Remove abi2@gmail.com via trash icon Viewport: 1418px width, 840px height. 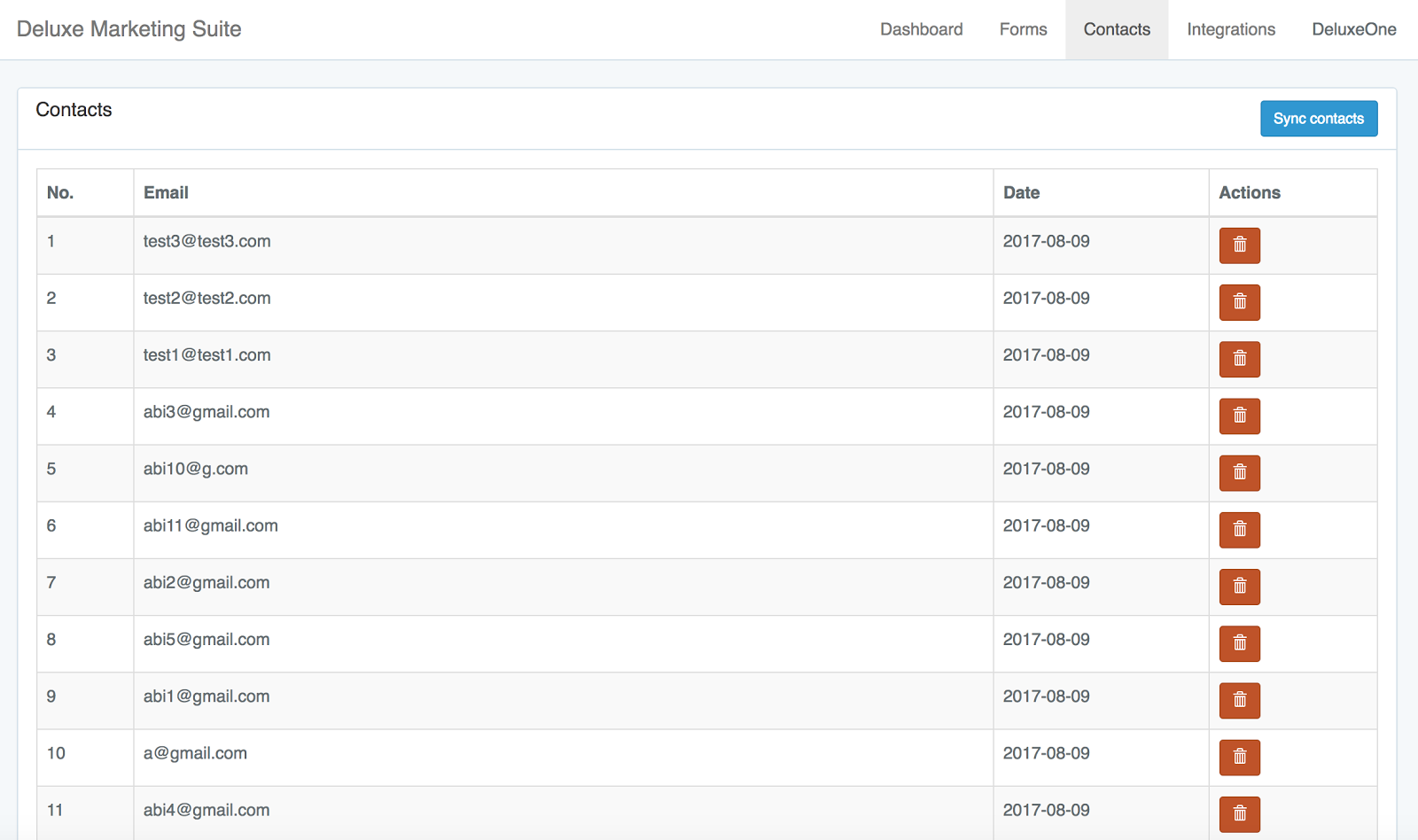pyautogui.click(x=1239, y=587)
